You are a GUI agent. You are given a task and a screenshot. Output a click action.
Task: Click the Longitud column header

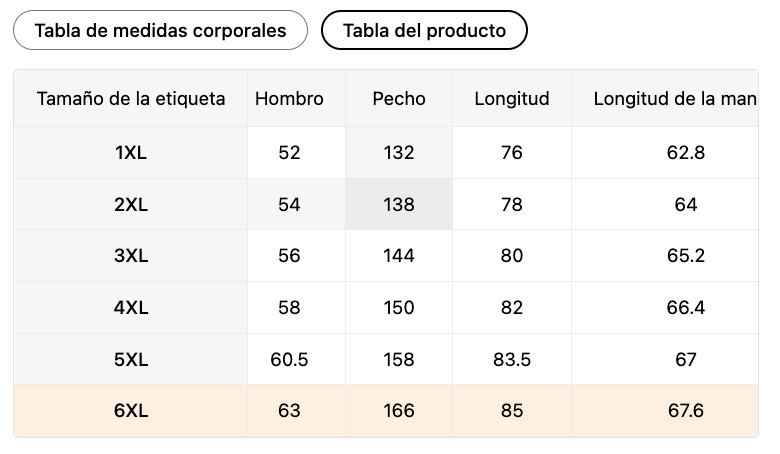[x=512, y=99]
